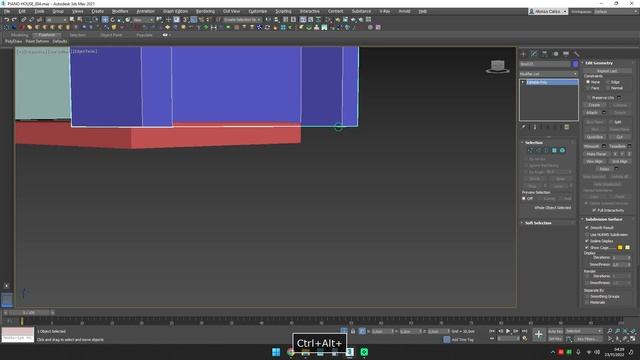Open the Rendering menu

click(x=205, y=11)
